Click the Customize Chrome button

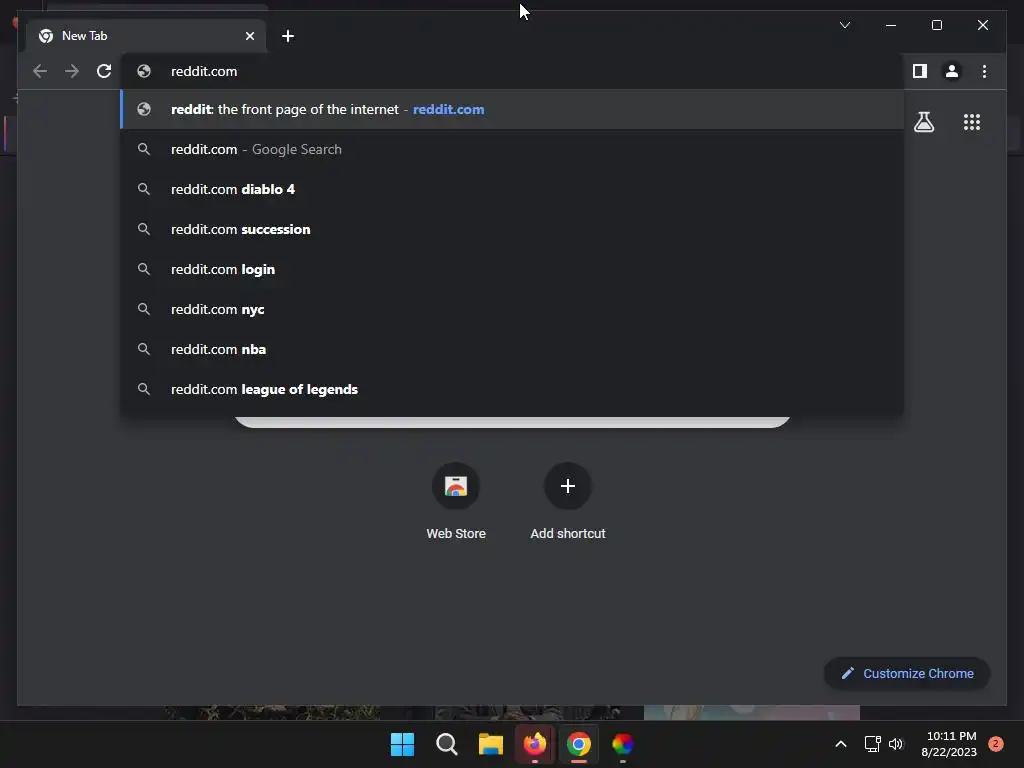coord(907,673)
